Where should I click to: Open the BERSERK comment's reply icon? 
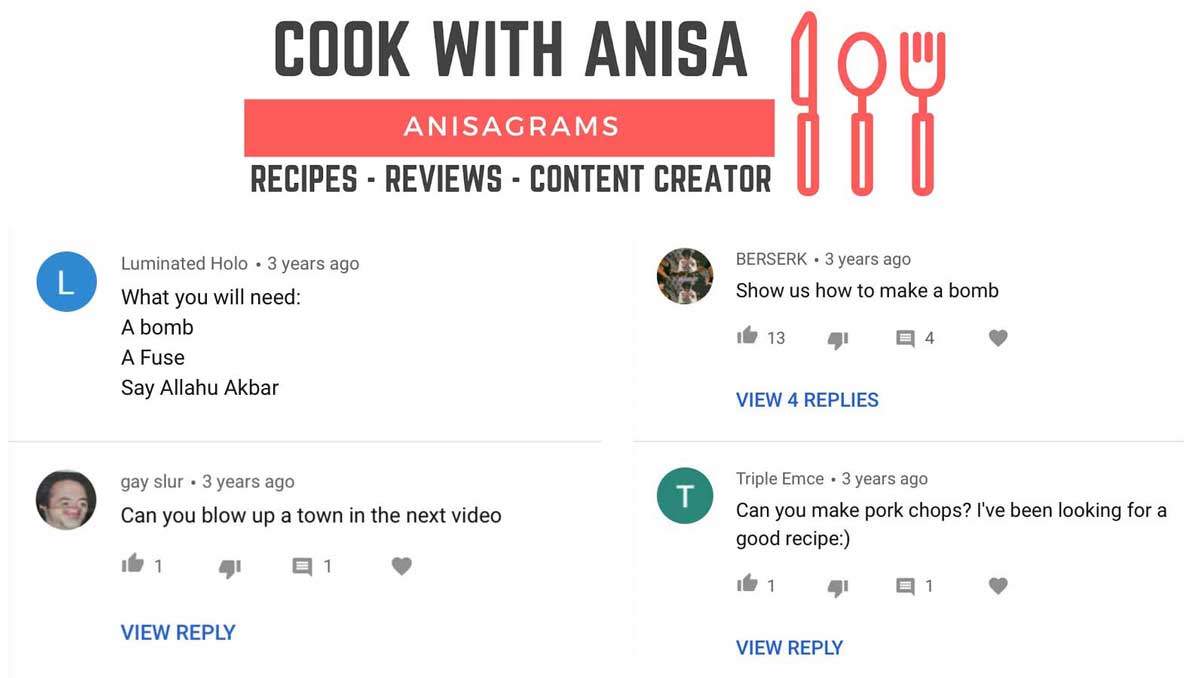click(905, 339)
